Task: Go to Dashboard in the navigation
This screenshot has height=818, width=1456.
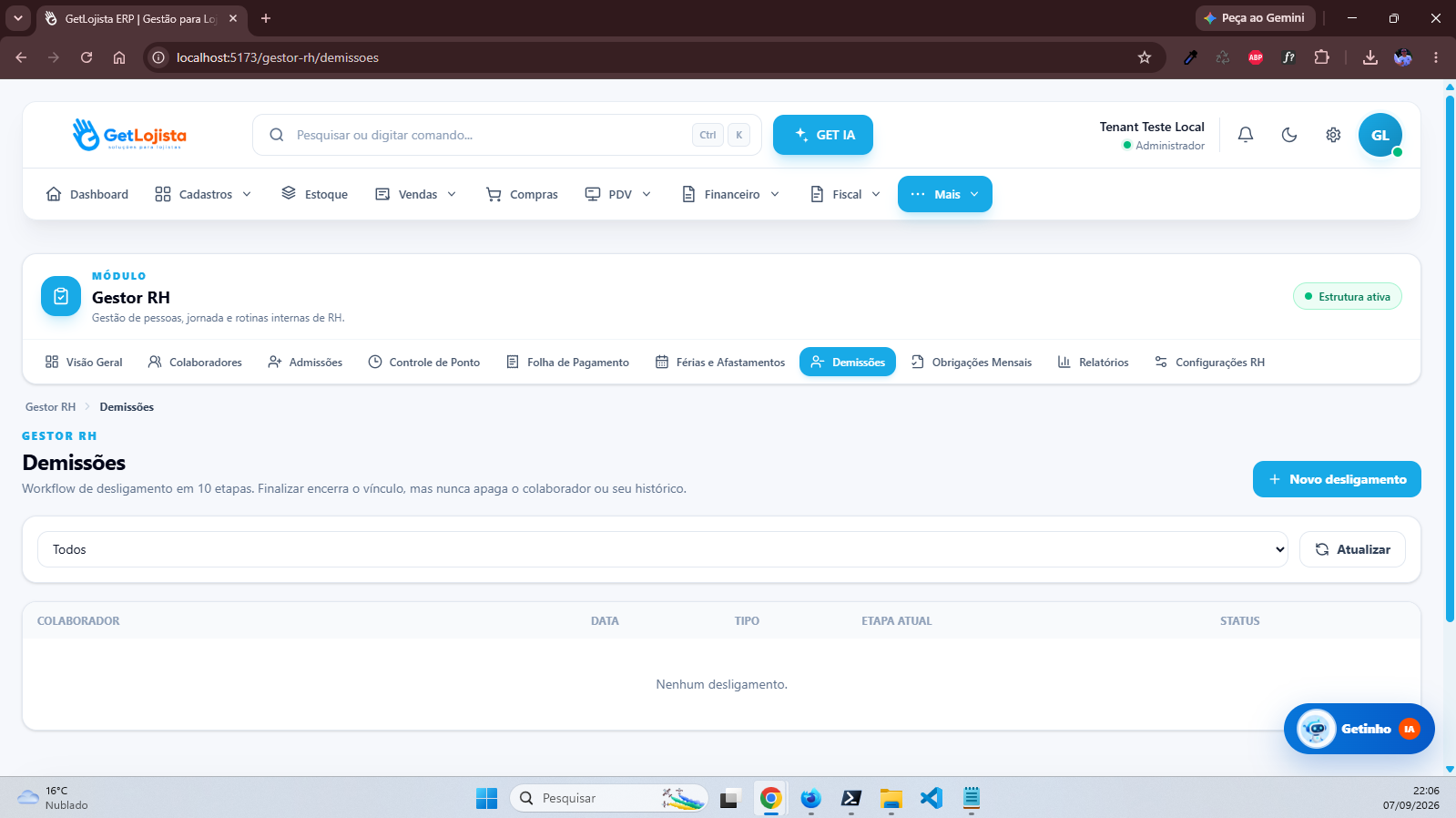Action: coord(87,194)
